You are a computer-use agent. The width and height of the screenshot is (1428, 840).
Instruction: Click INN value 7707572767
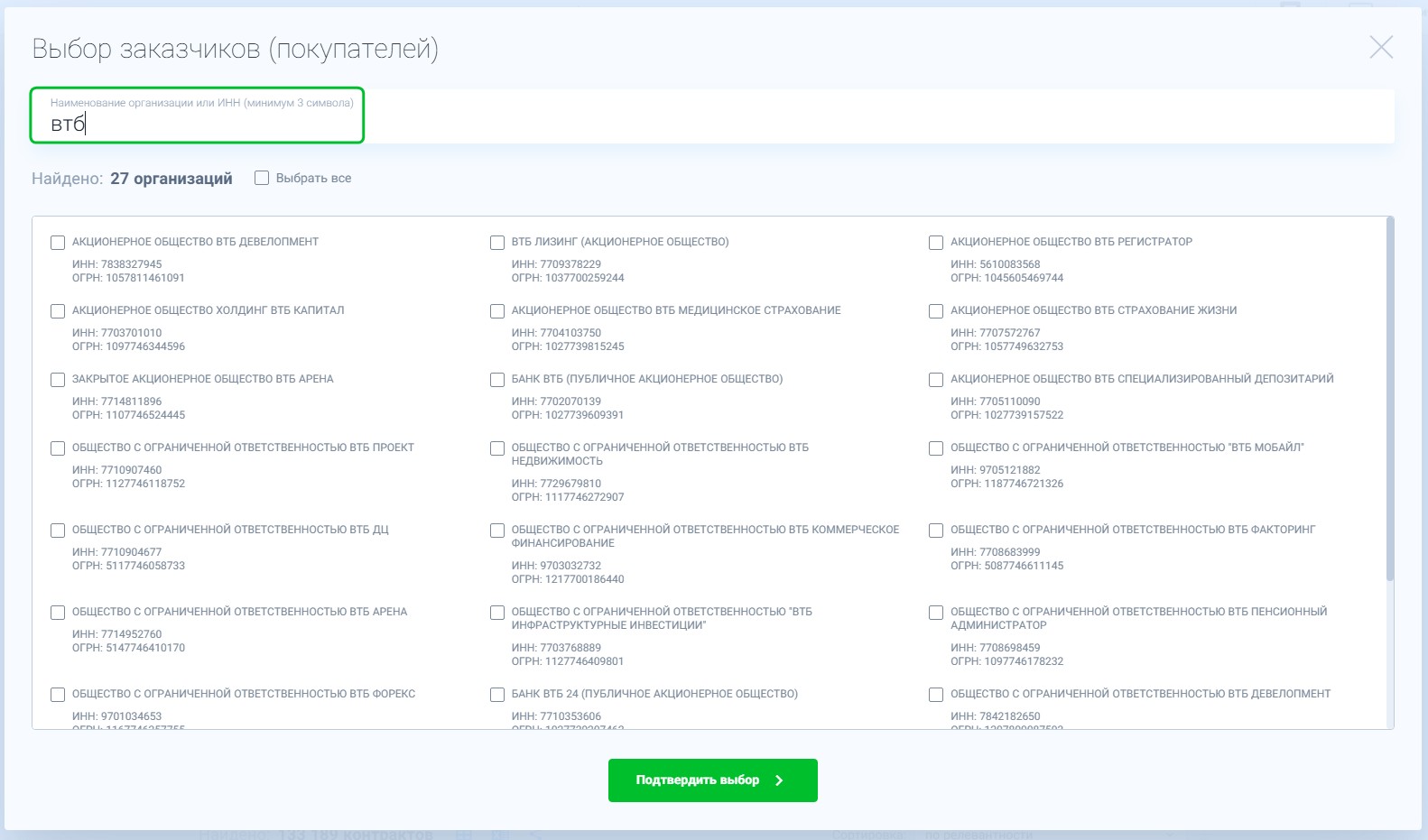(x=1010, y=333)
